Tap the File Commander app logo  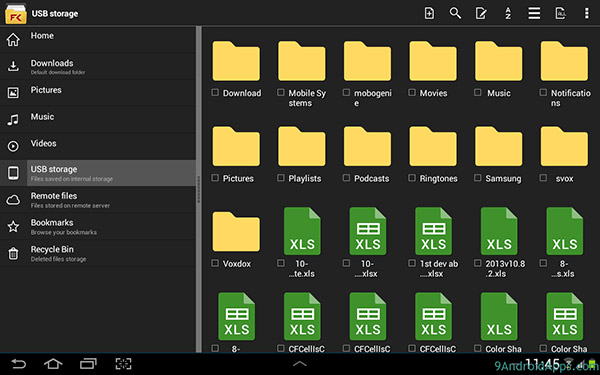point(16,14)
